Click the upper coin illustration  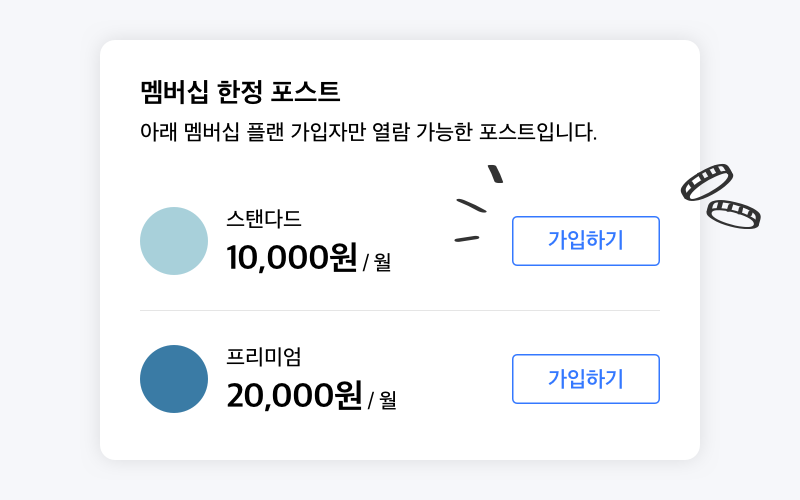[707, 182]
